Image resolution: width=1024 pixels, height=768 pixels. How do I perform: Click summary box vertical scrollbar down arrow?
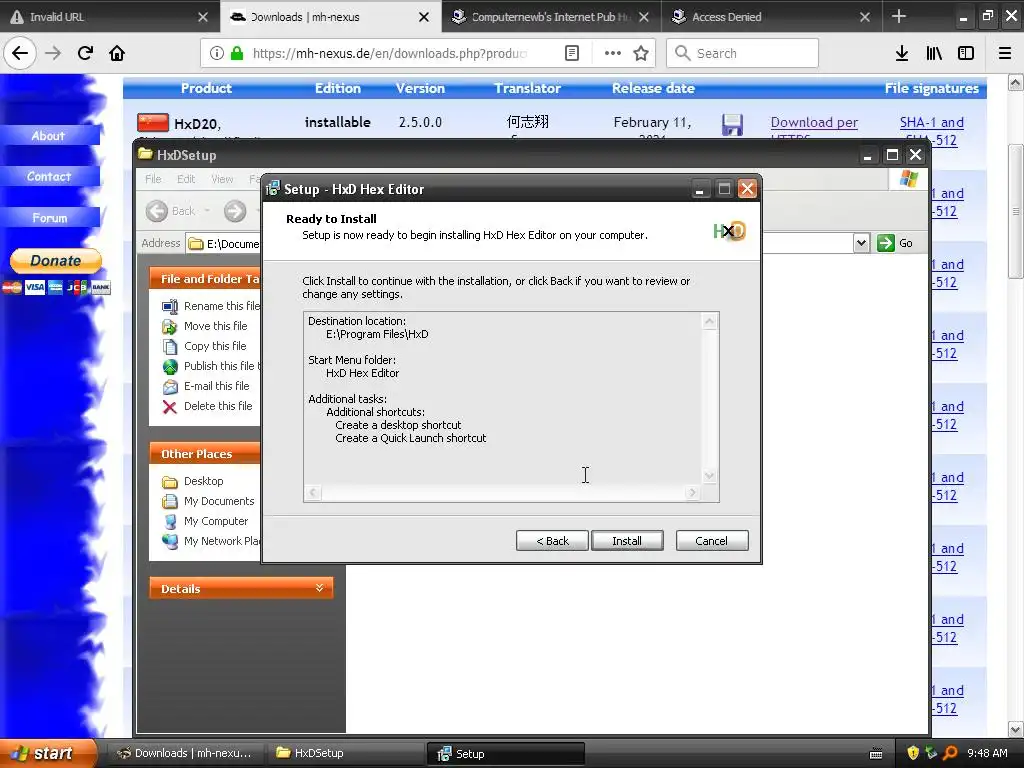pos(709,476)
